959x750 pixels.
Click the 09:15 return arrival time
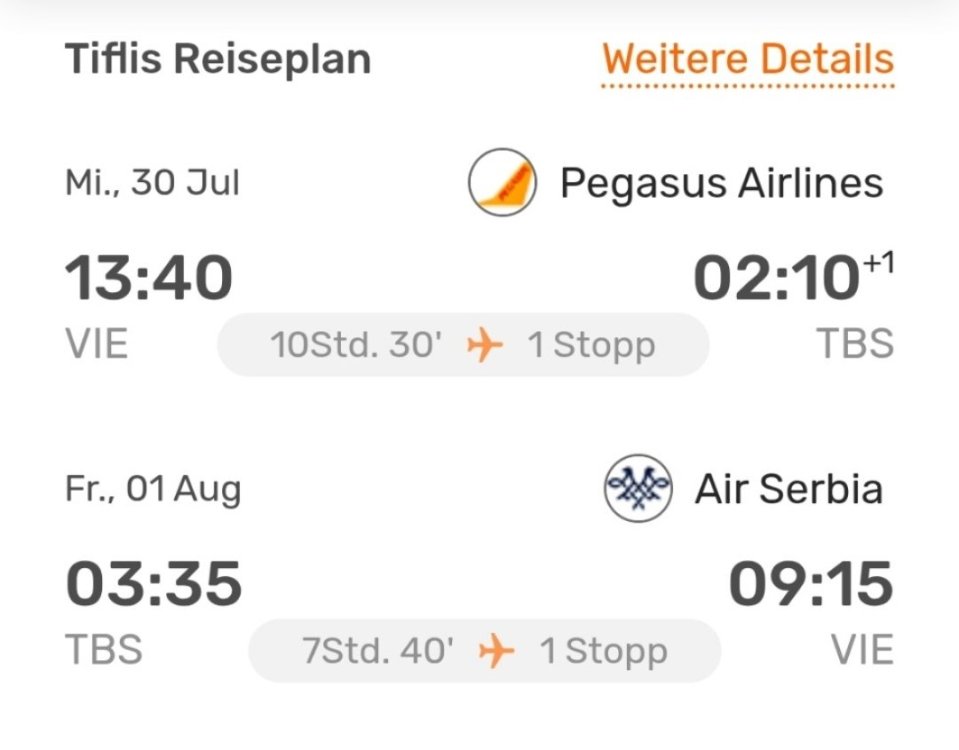pos(810,584)
